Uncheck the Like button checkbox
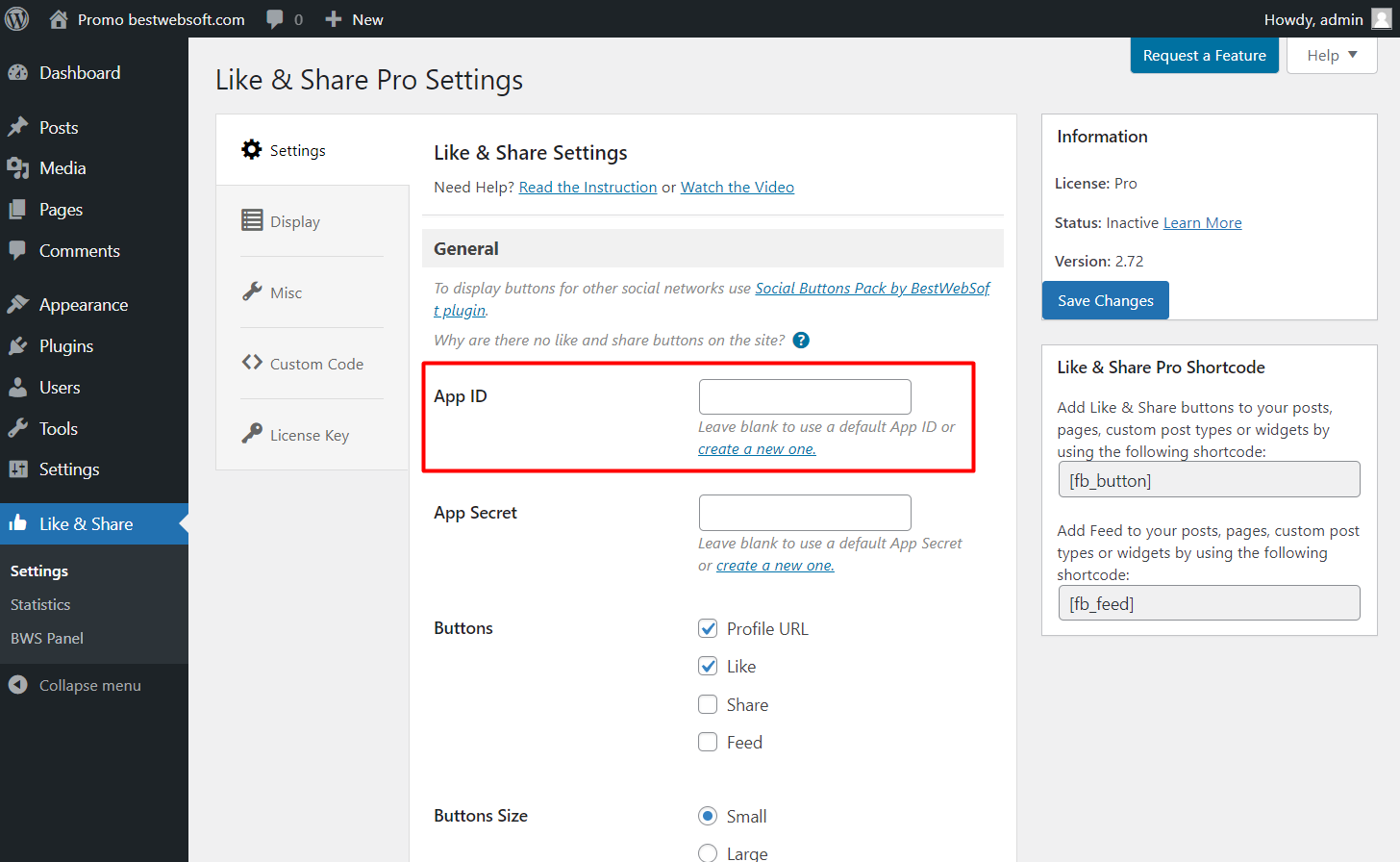This screenshot has height=862, width=1400. point(708,666)
